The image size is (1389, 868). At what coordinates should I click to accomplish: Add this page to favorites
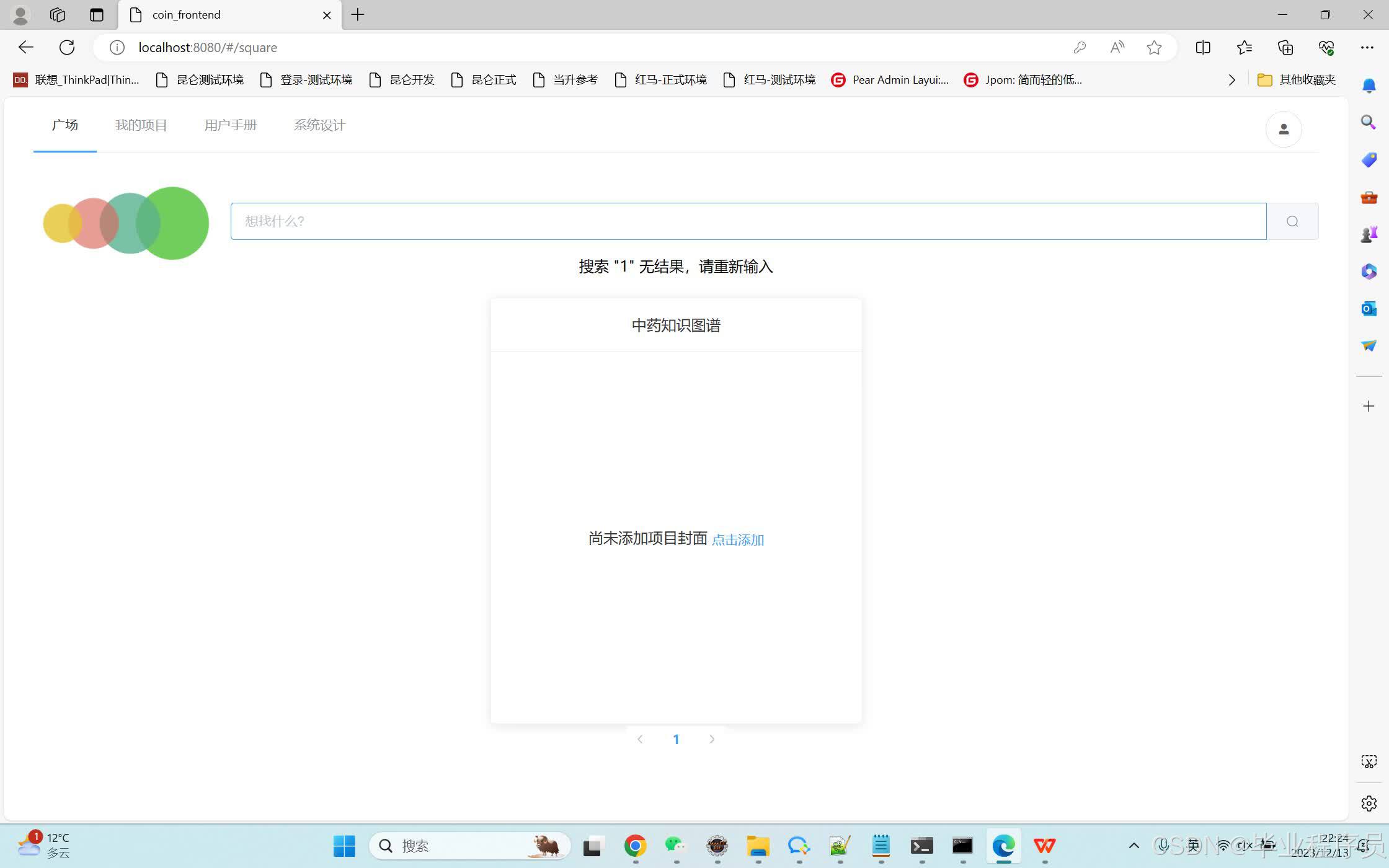[1154, 47]
